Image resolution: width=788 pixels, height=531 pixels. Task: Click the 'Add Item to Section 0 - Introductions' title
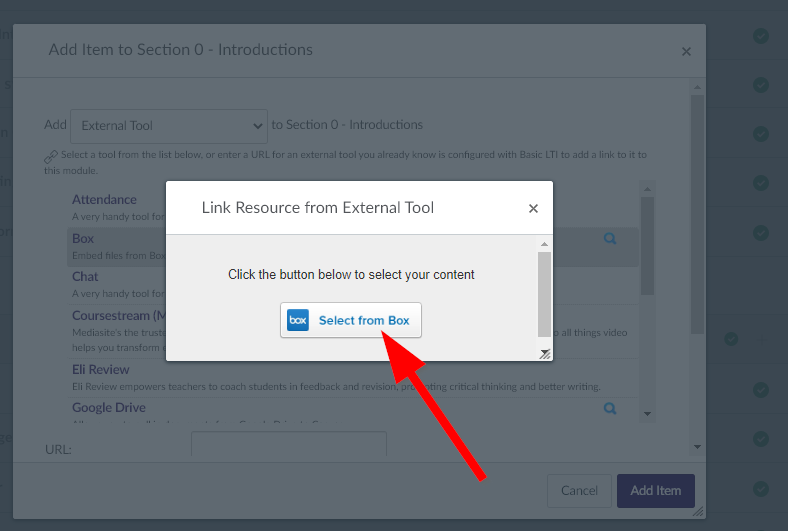coord(180,50)
